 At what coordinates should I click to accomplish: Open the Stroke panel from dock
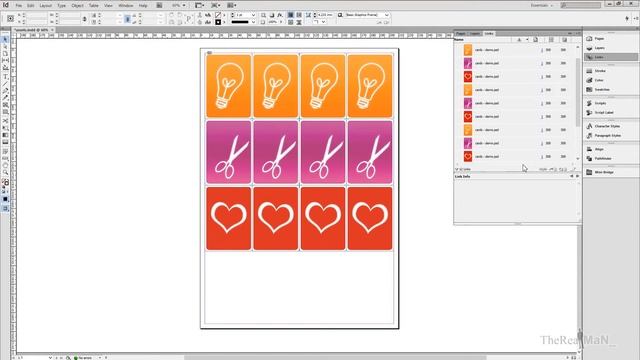tap(611, 71)
